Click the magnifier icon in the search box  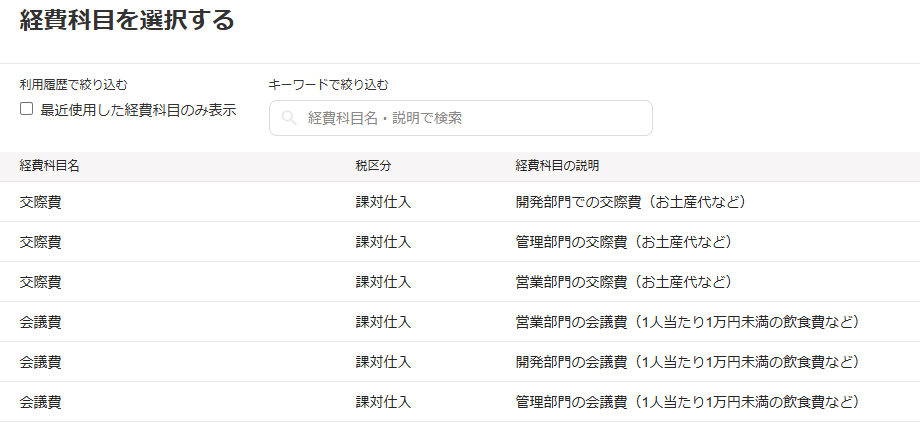[x=289, y=118]
